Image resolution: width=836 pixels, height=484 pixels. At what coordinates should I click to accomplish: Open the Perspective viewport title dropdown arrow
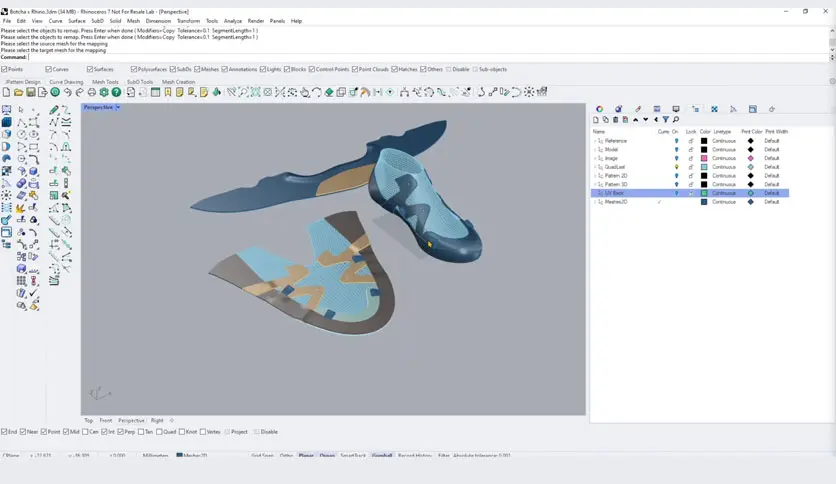tap(118, 107)
